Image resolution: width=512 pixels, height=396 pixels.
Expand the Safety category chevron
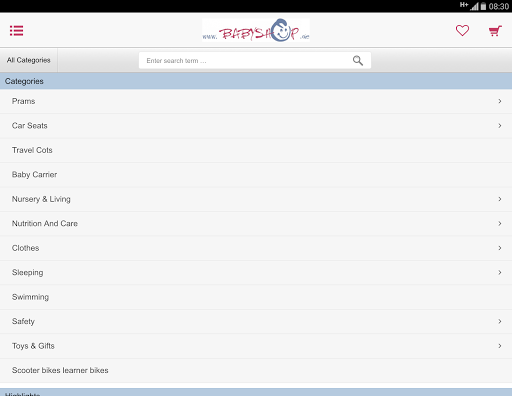500,321
